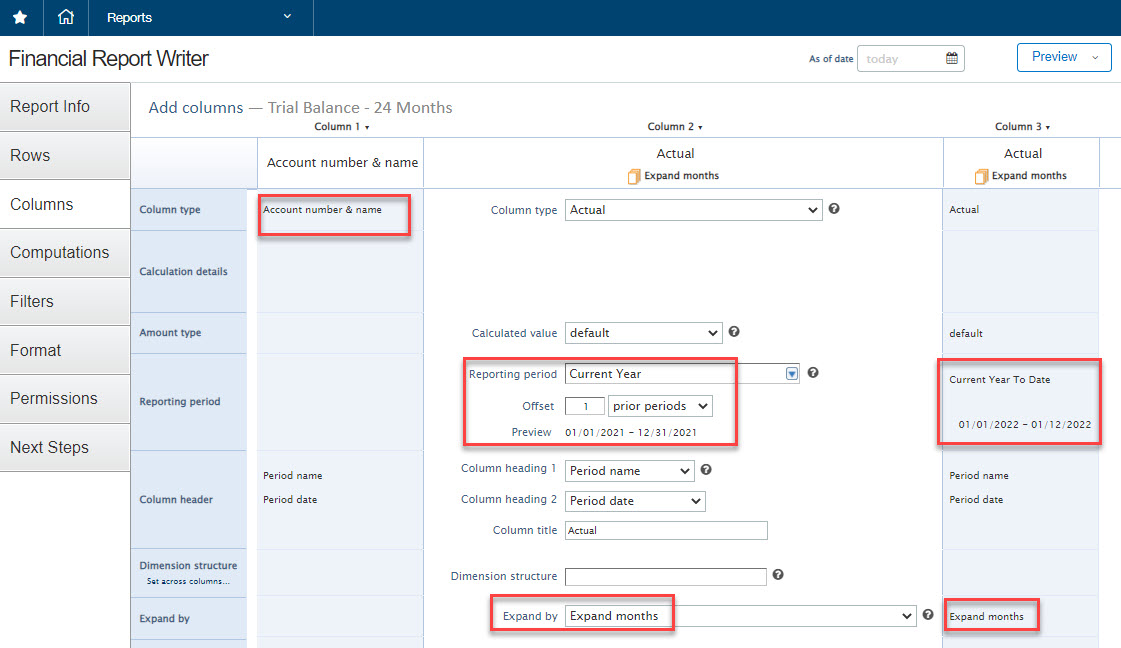
Task: Click the Column 3 header menu
Action: [1022, 127]
